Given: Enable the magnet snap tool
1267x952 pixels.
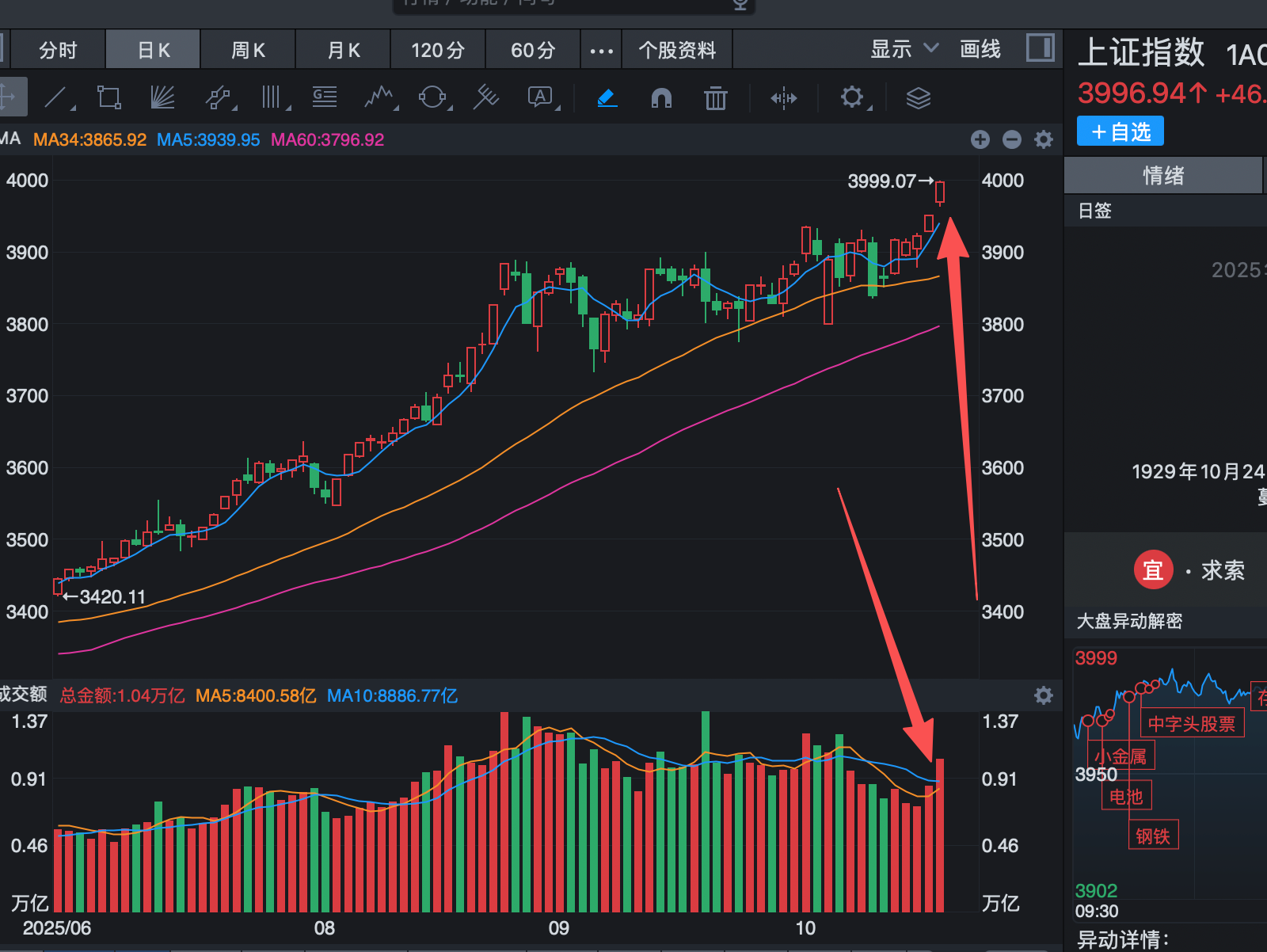Looking at the screenshot, I should [661, 98].
